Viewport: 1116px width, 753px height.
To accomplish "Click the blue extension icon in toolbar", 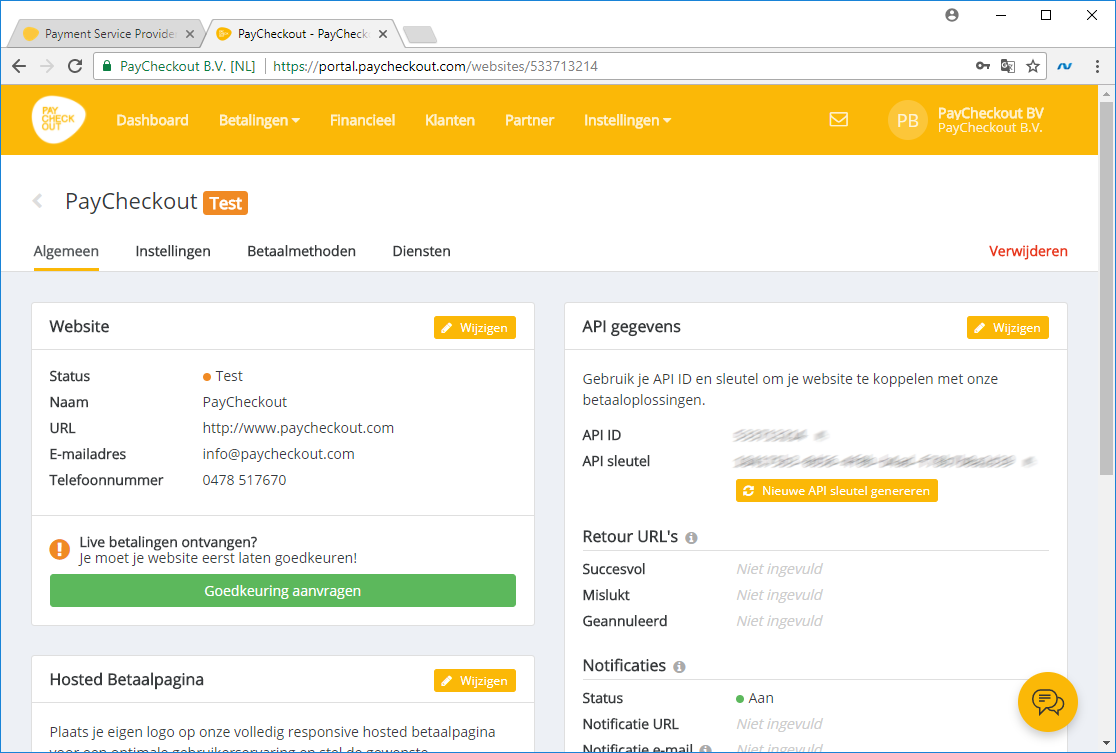I will pyautogui.click(x=1065, y=66).
